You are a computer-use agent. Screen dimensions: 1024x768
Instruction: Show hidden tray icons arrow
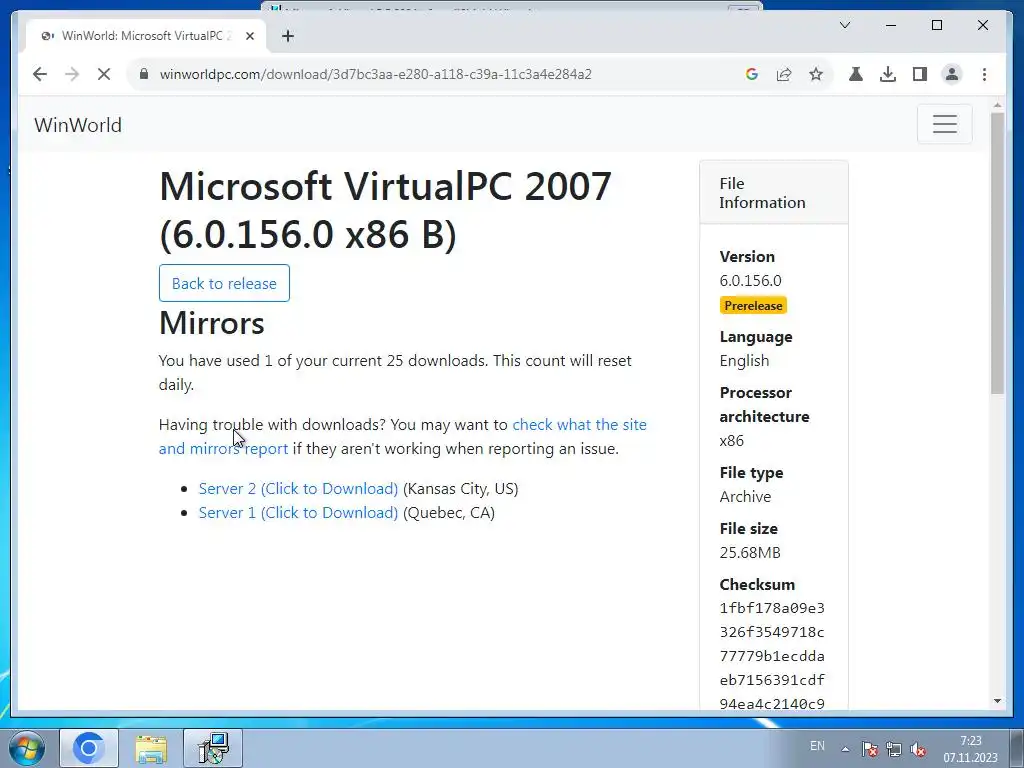click(x=845, y=749)
